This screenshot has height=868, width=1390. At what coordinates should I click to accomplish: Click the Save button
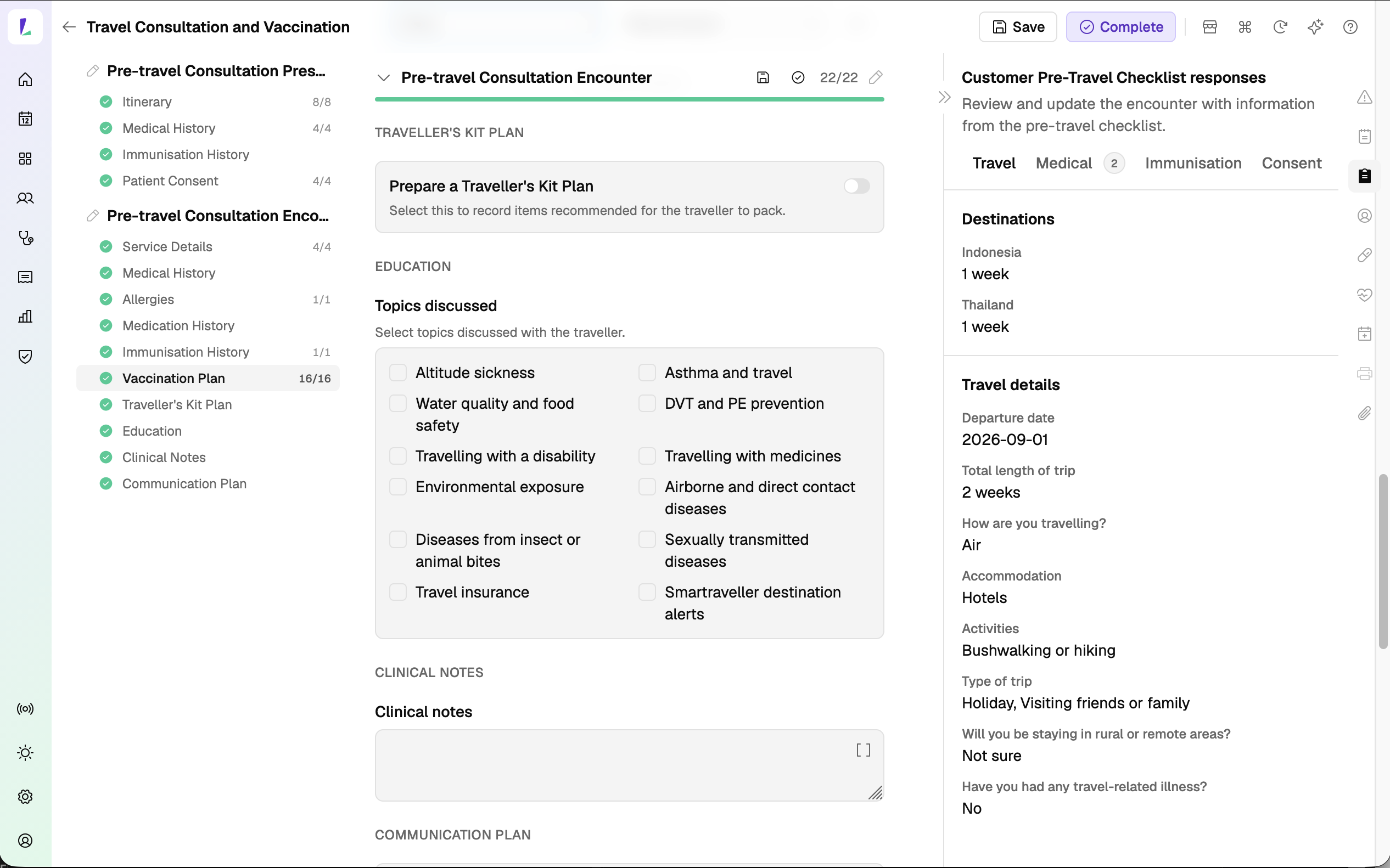1018,27
